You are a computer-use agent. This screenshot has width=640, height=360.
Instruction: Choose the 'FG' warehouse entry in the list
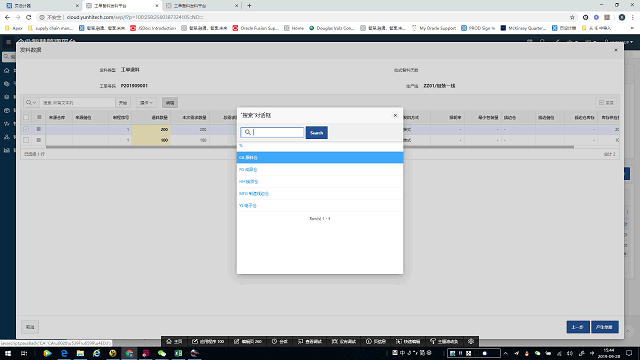coord(320,169)
